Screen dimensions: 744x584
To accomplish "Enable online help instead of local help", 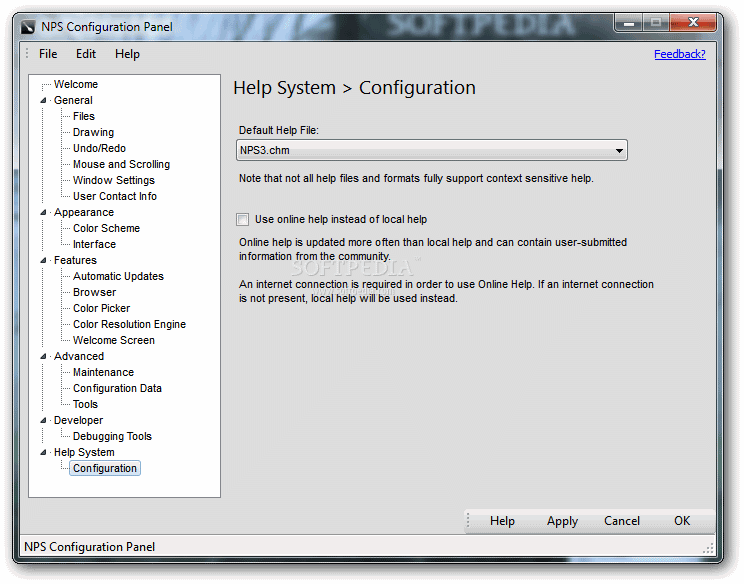I will (242, 219).
